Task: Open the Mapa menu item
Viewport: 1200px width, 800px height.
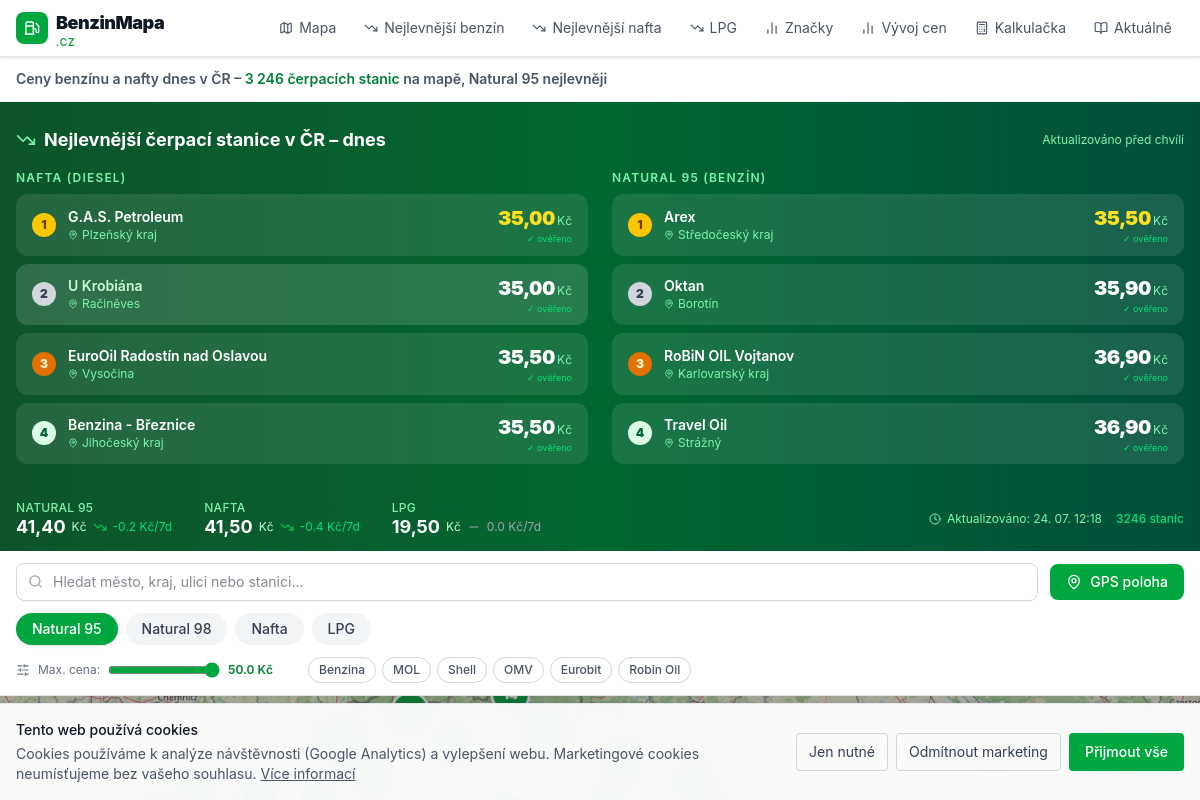Action: pyautogui.click(x=308, y=28)
